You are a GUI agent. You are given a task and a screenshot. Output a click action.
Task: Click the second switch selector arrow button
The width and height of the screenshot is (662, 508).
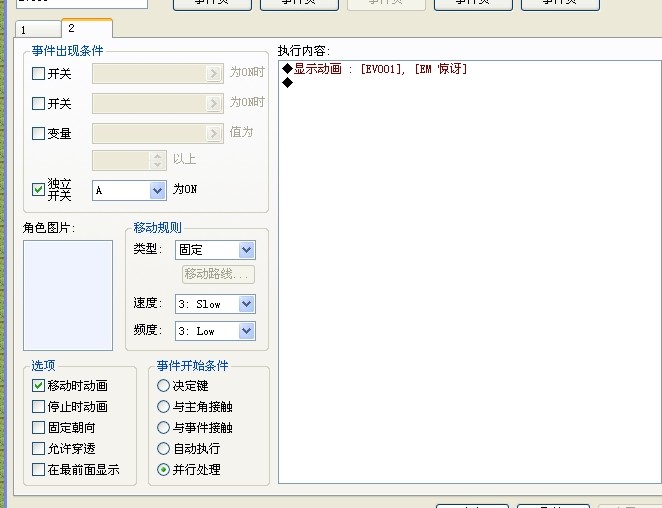[x=214, y=103]
